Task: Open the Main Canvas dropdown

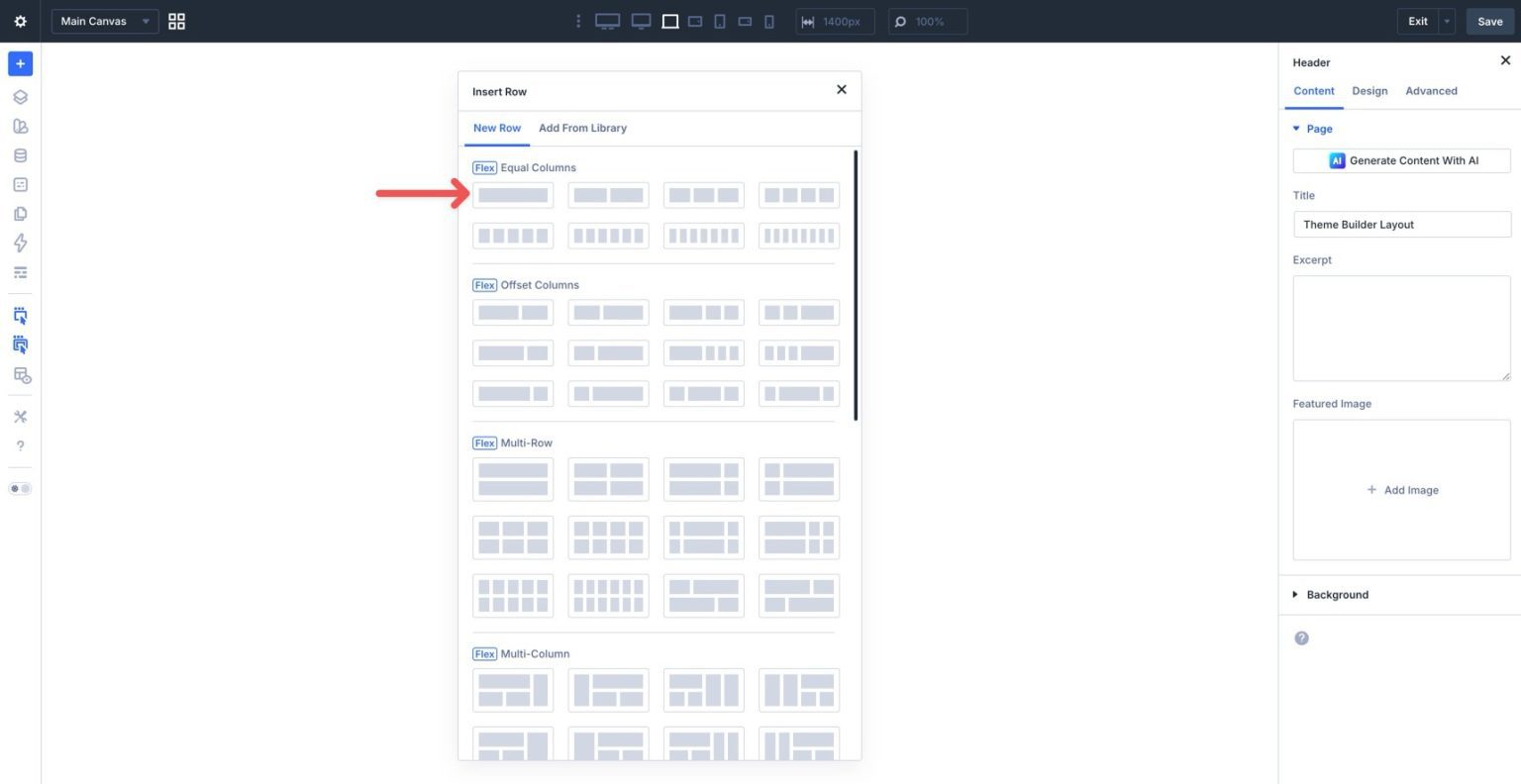Action: [x=105, y=21]
